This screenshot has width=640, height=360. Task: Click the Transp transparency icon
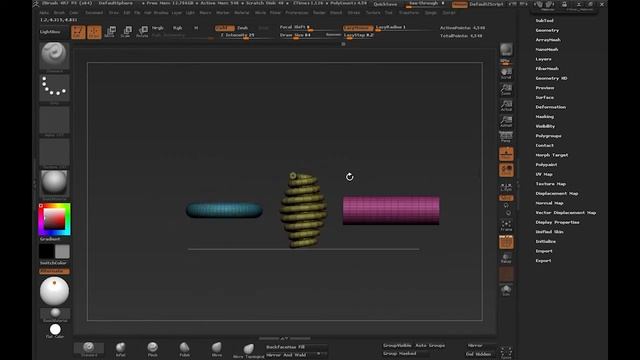[x=506, y=258]
